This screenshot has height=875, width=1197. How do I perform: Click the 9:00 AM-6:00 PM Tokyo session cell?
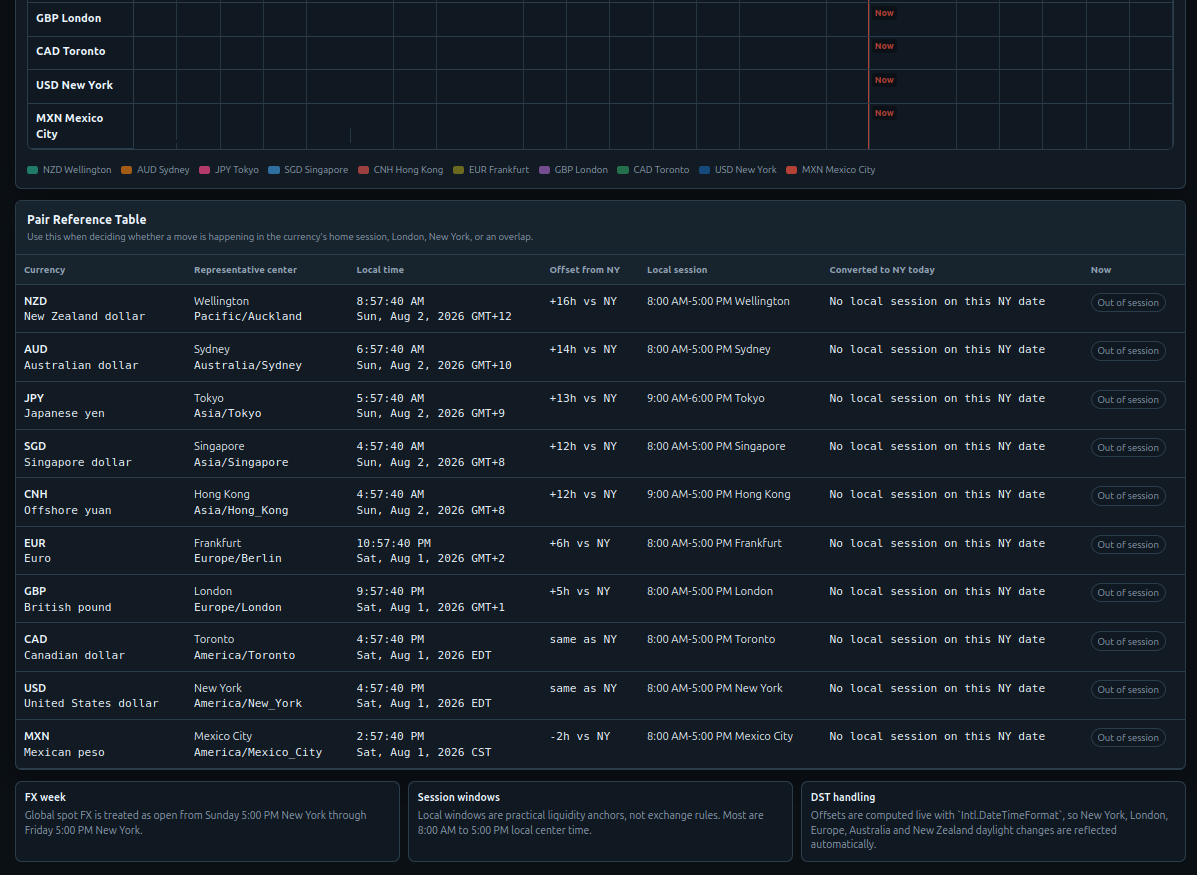pos(705,399)
